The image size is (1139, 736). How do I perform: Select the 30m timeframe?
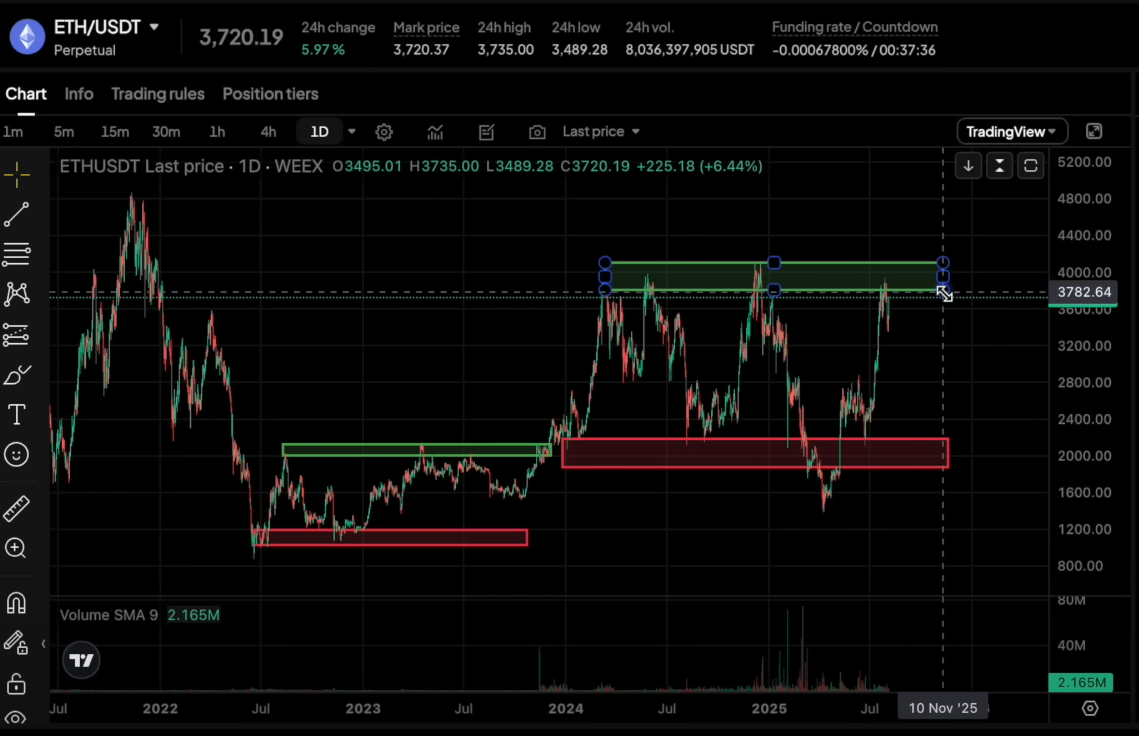[x=166, y=132]
